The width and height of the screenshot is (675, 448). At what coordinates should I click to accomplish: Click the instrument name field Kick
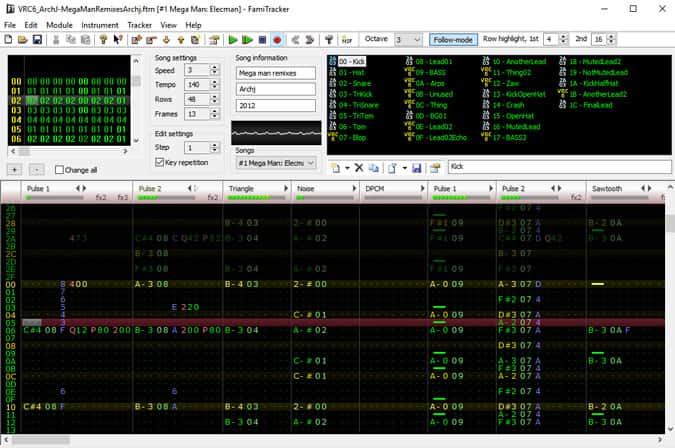coord(560,167)
